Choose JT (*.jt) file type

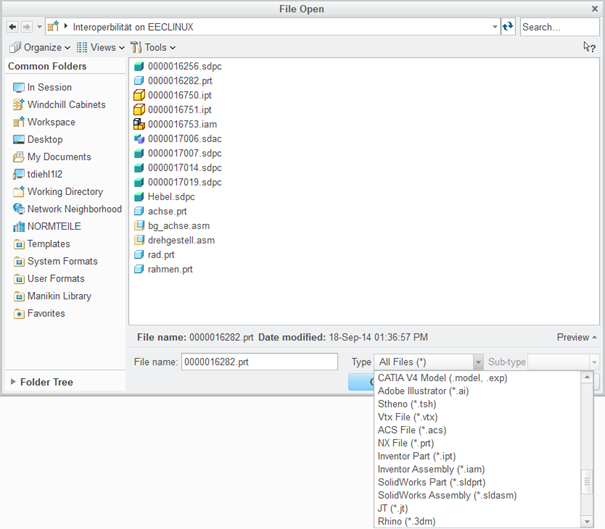(393, 509)
